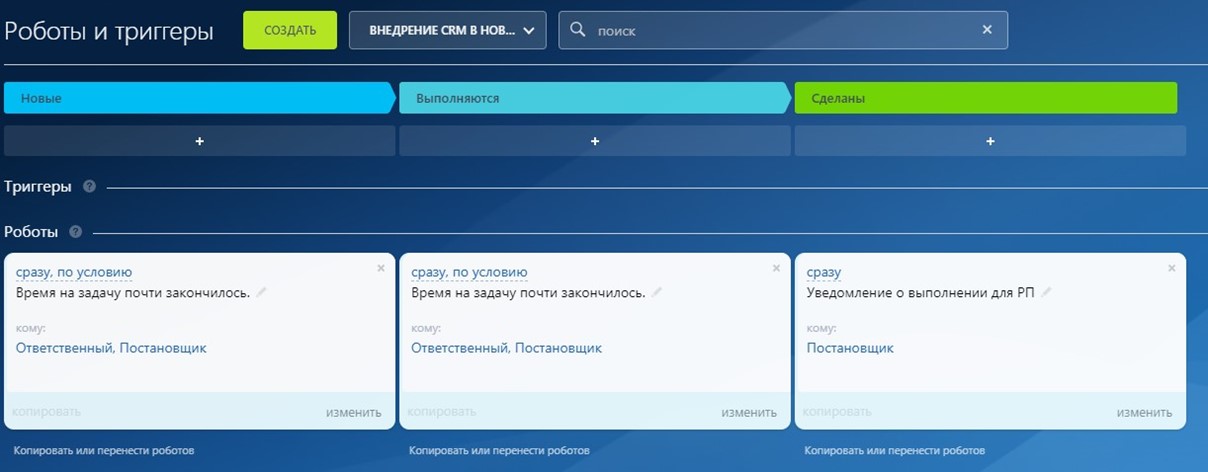Edit robot name pencil in the Новые card
The height and width of the screenshot is (472, 1208).
coord(262,293)
